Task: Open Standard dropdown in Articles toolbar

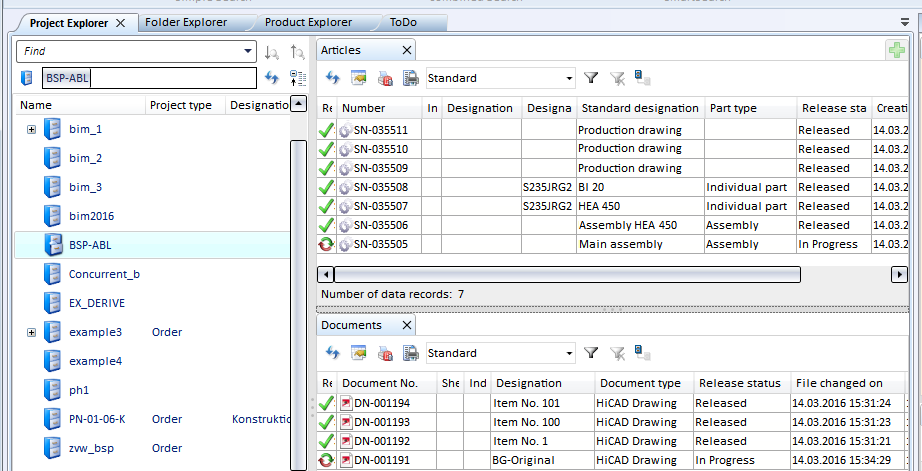Action: click(x=569, y=78)
